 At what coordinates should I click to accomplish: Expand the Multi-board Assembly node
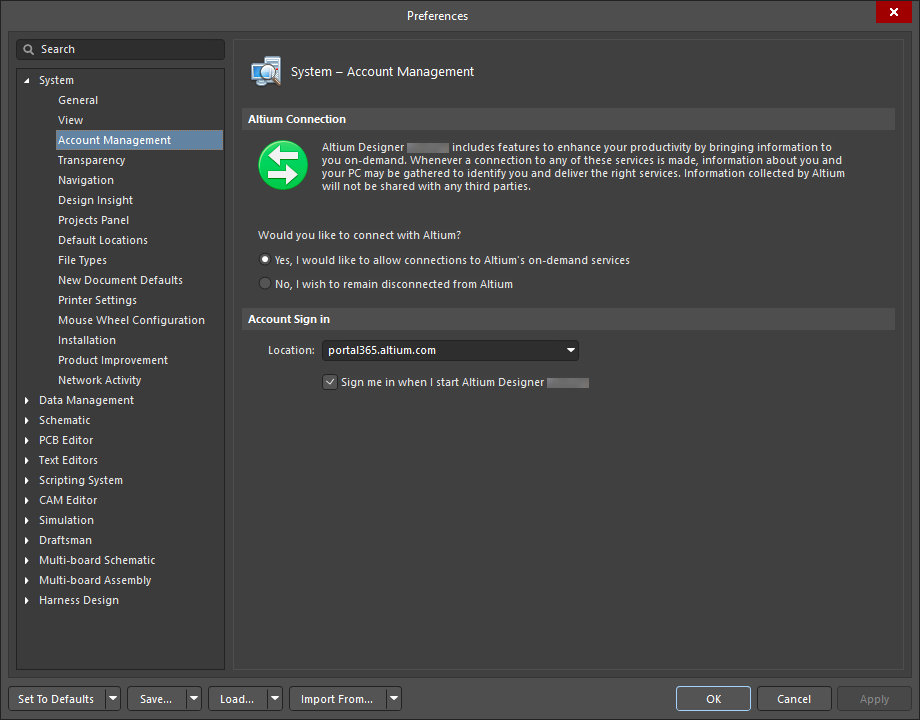coord(26,580)
